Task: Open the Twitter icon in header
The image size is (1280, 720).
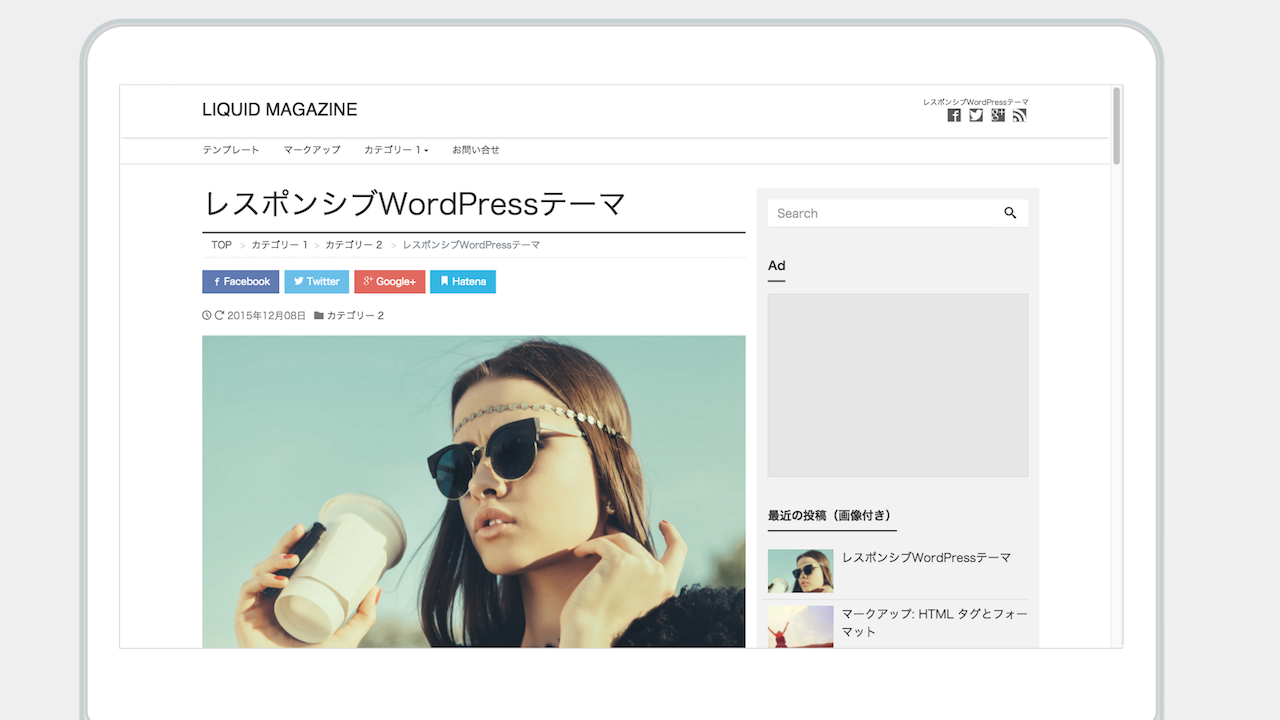Action: coord(976,116)
